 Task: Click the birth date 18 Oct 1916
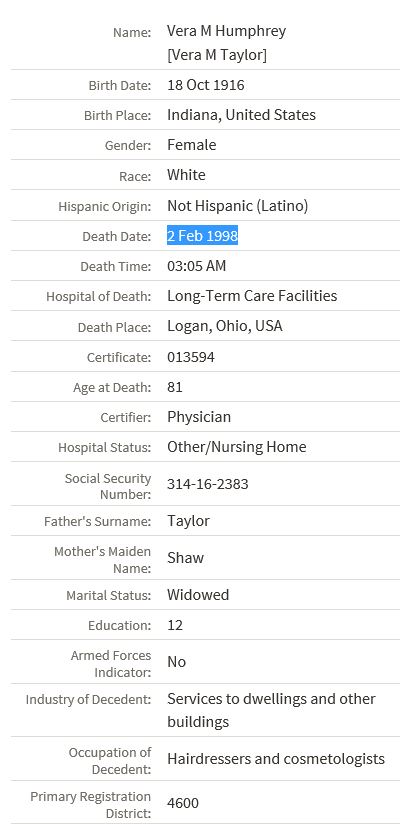coord(205,85)
